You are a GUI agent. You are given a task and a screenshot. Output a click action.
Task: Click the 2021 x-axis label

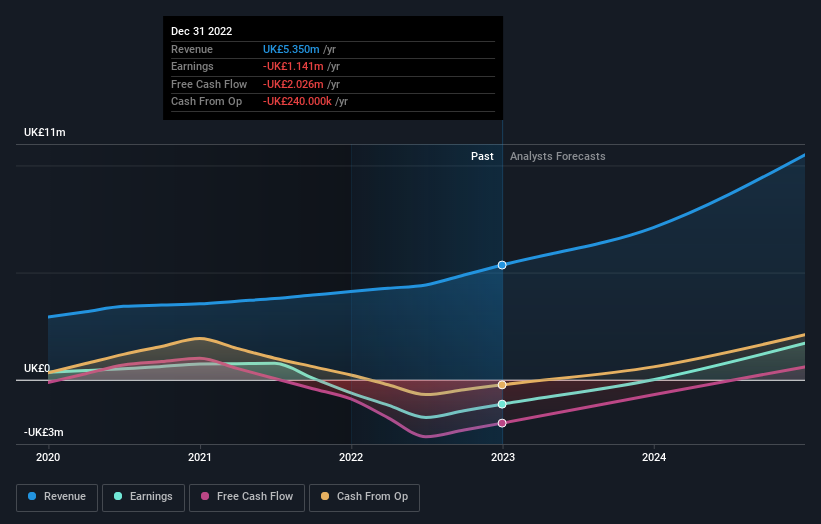199,458
